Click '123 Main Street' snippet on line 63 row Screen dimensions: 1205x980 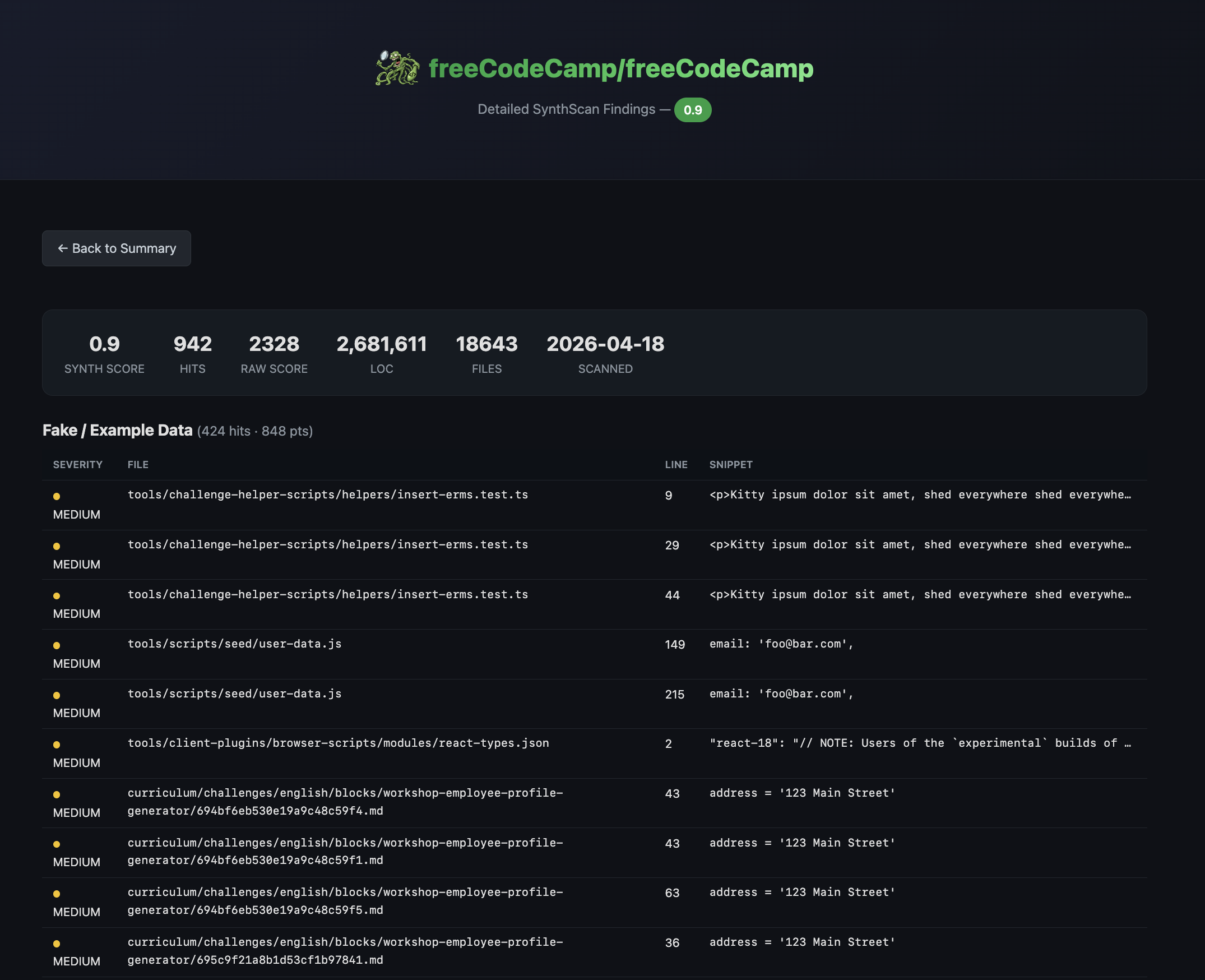click(802, 892)
